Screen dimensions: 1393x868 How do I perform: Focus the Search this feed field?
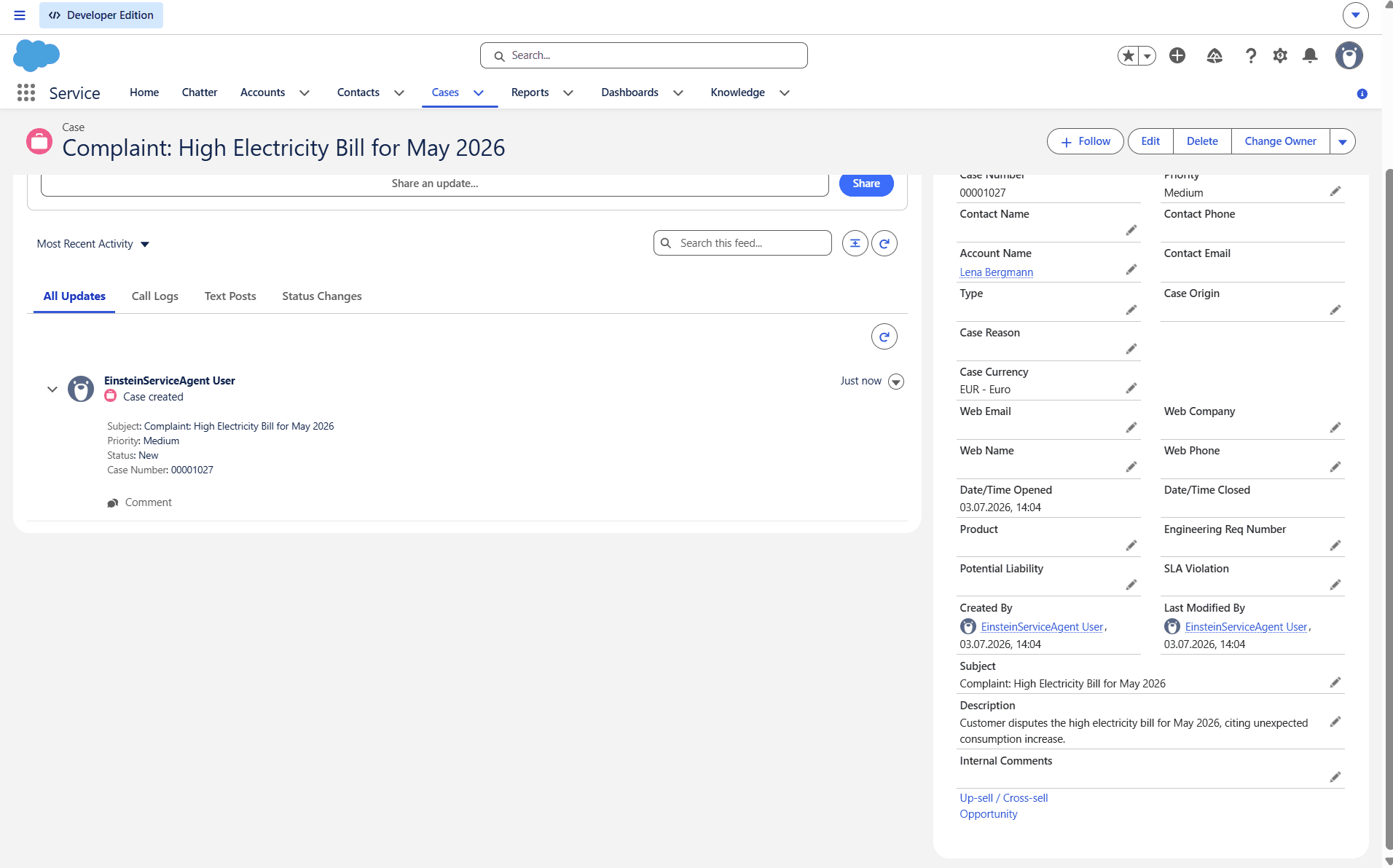pos(742,243)
